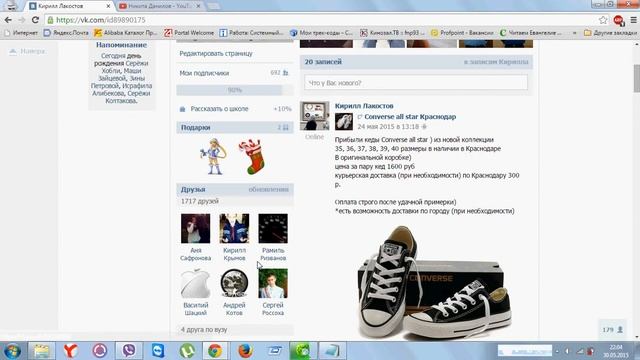
Task: Open the Кинозал.ТВ bookmark
Action: coord(393,33)
